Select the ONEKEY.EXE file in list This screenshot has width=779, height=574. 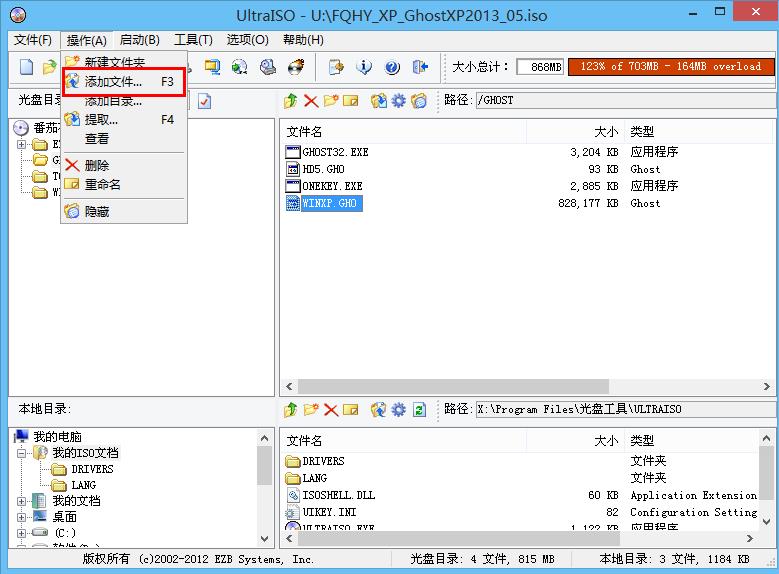pyautogui.click(x=332, y=186)
